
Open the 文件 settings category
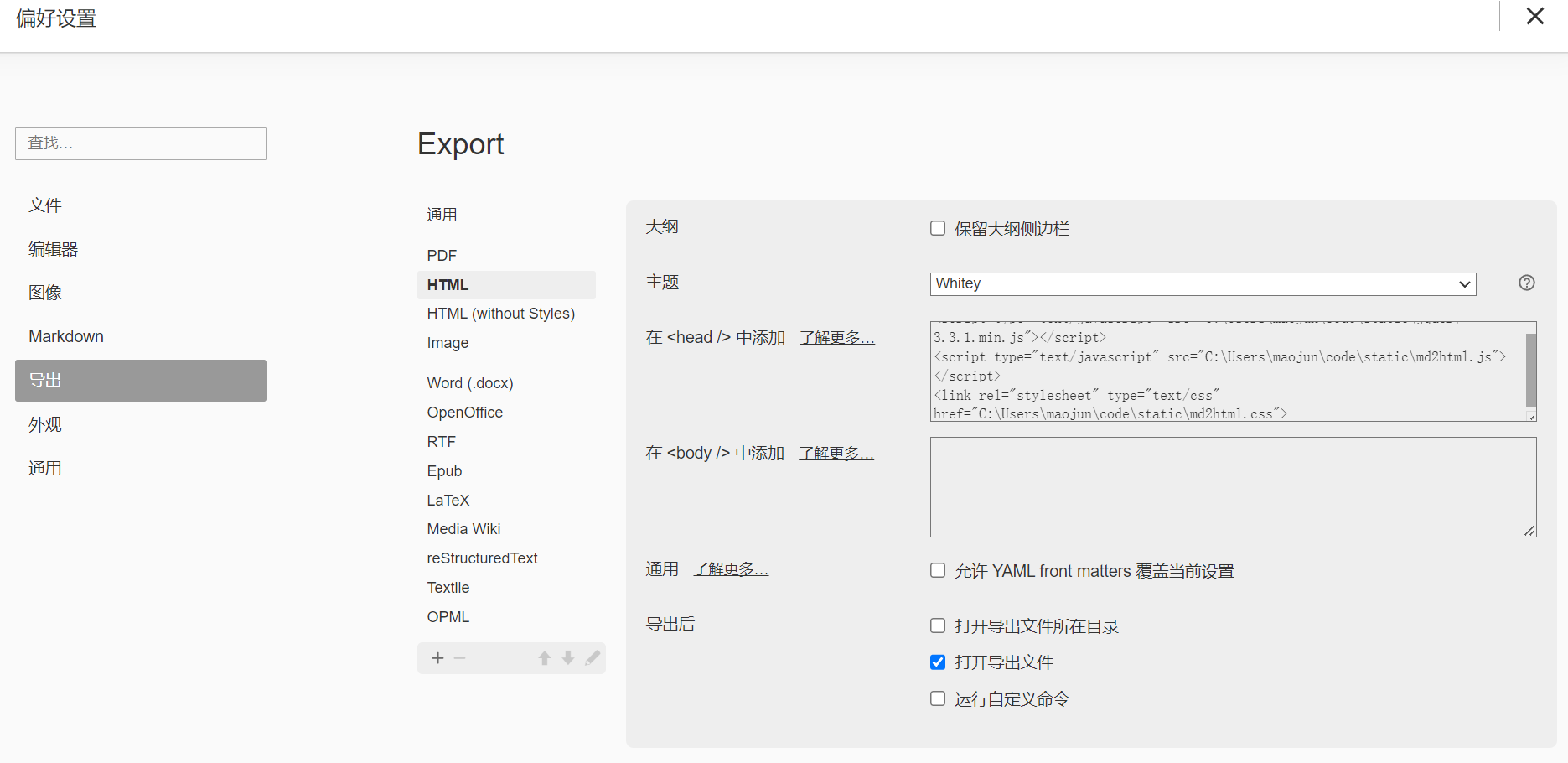tap(141, 205)
